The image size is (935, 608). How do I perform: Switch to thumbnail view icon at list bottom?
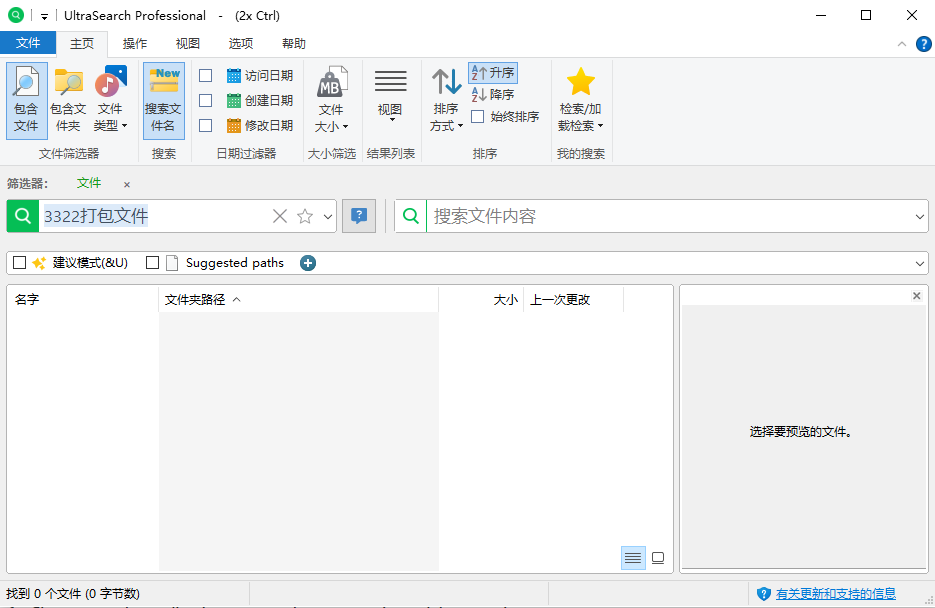point(658,558)
